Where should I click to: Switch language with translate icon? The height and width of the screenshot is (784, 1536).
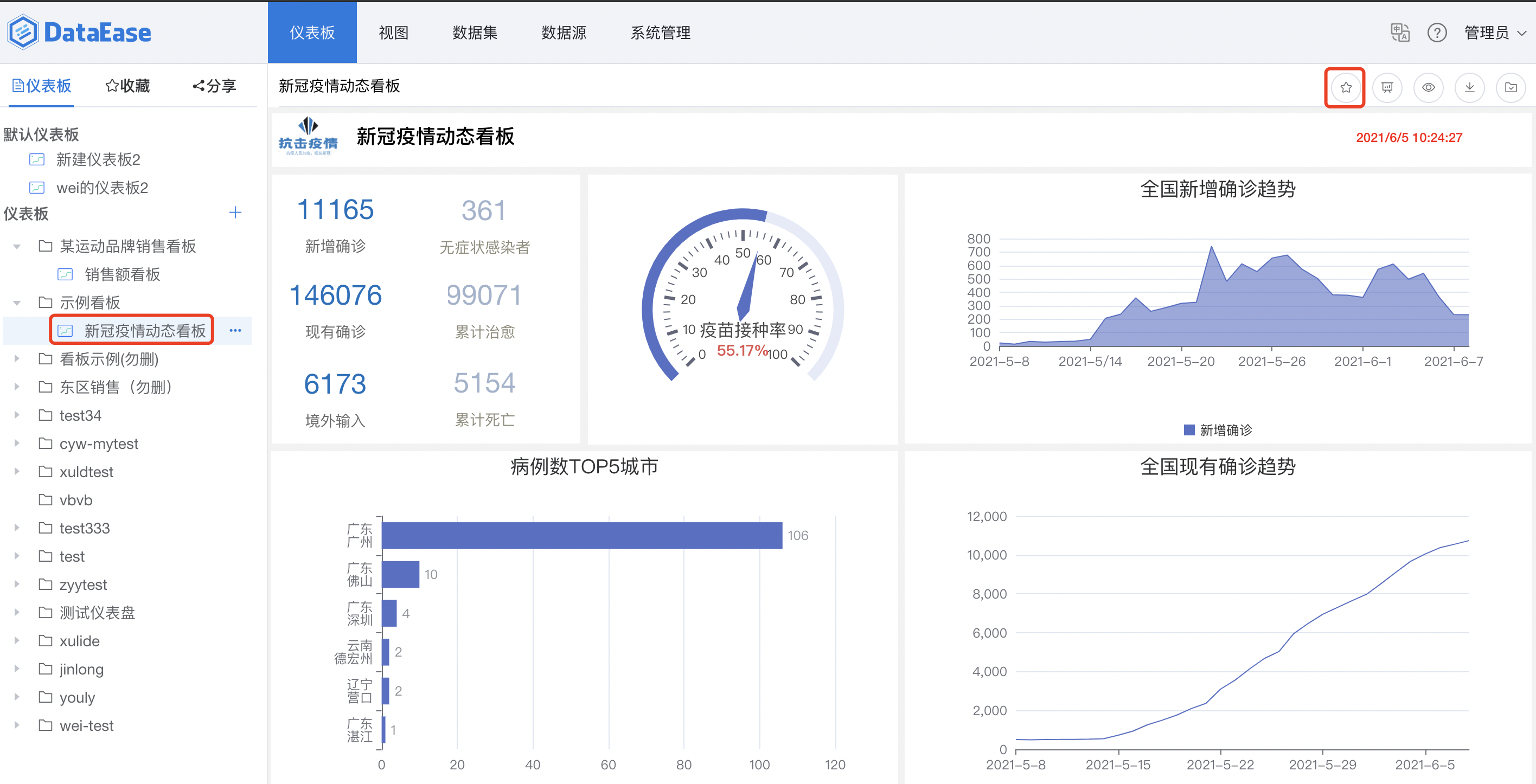click(x=1399, y=32)
